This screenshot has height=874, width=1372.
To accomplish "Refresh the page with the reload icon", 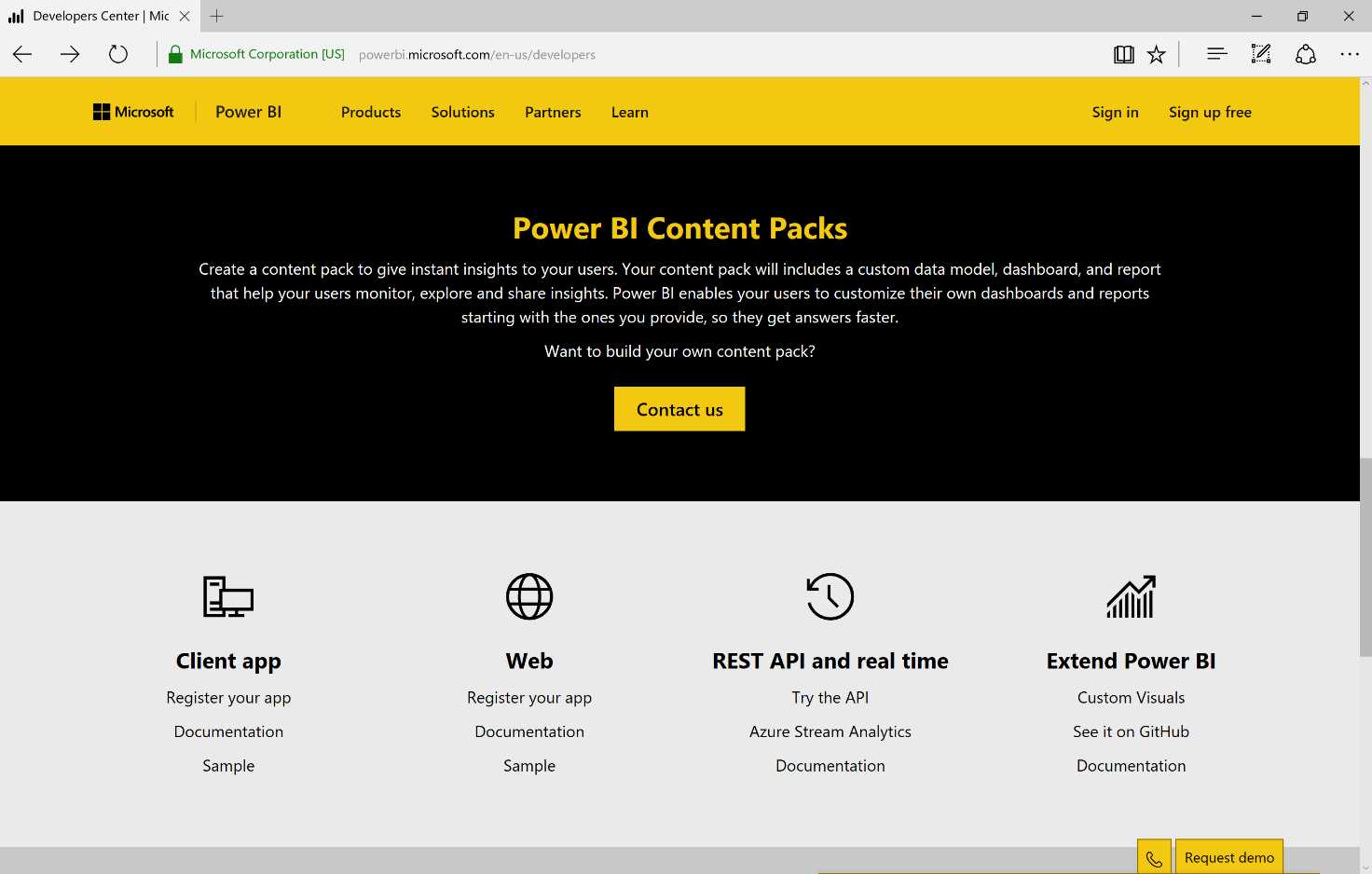I will click(118, 54).
